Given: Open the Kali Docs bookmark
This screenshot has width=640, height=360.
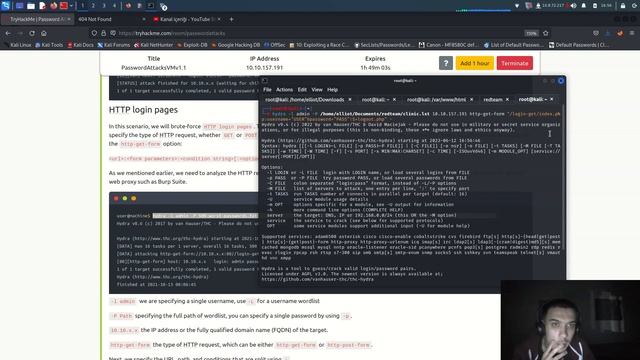Looking at the screenshot, I should pos(80,45).
